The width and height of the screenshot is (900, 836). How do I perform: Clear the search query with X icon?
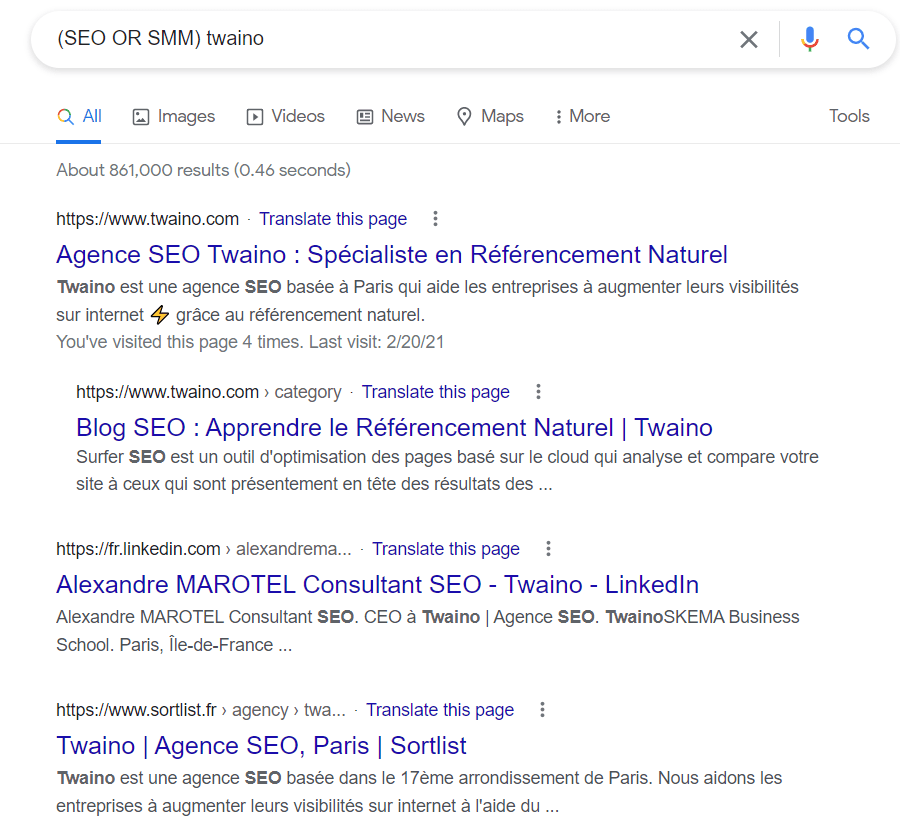coord(748,39)
